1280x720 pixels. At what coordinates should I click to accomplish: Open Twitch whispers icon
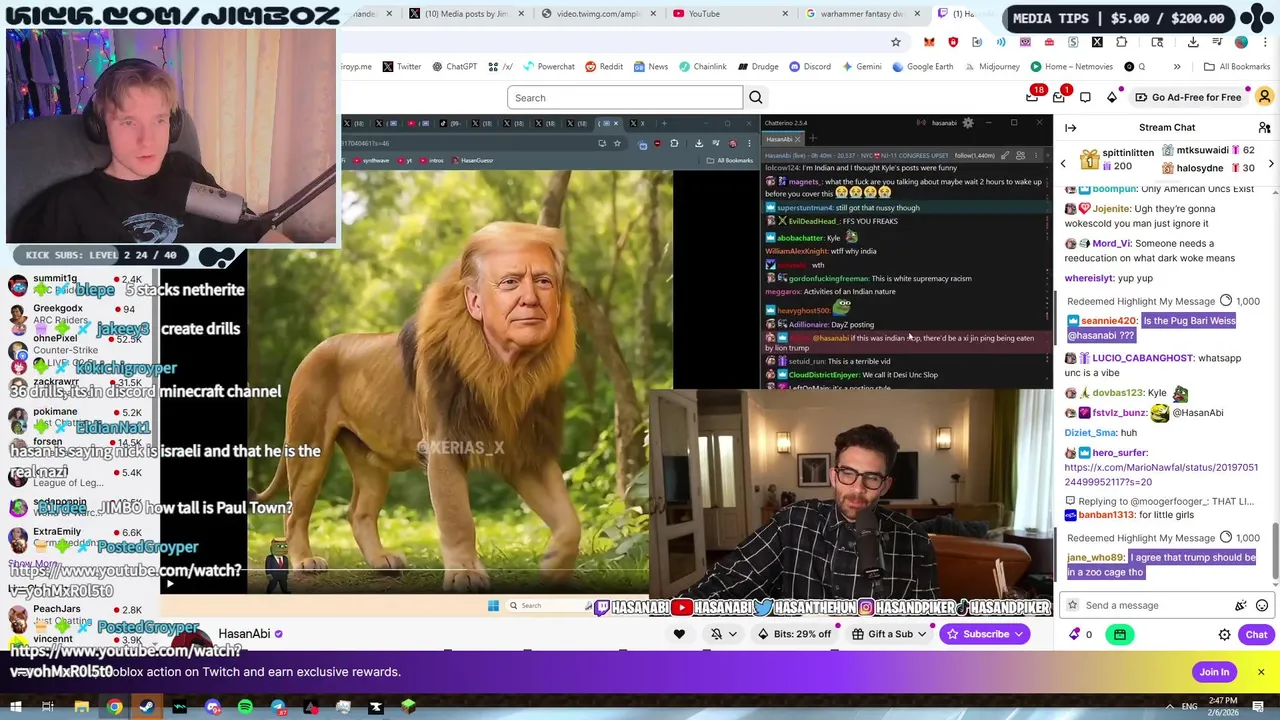1085,98
